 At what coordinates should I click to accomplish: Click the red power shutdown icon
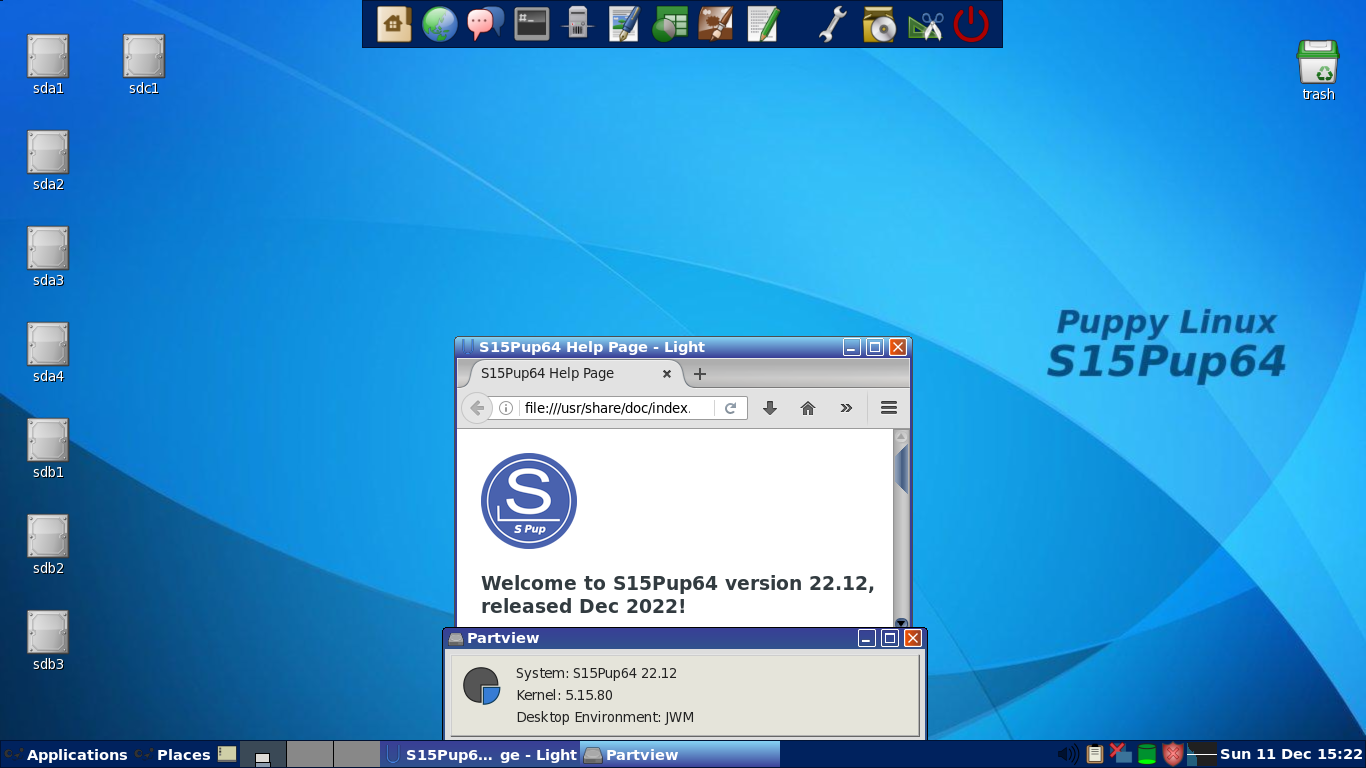(x=971, y=24)
